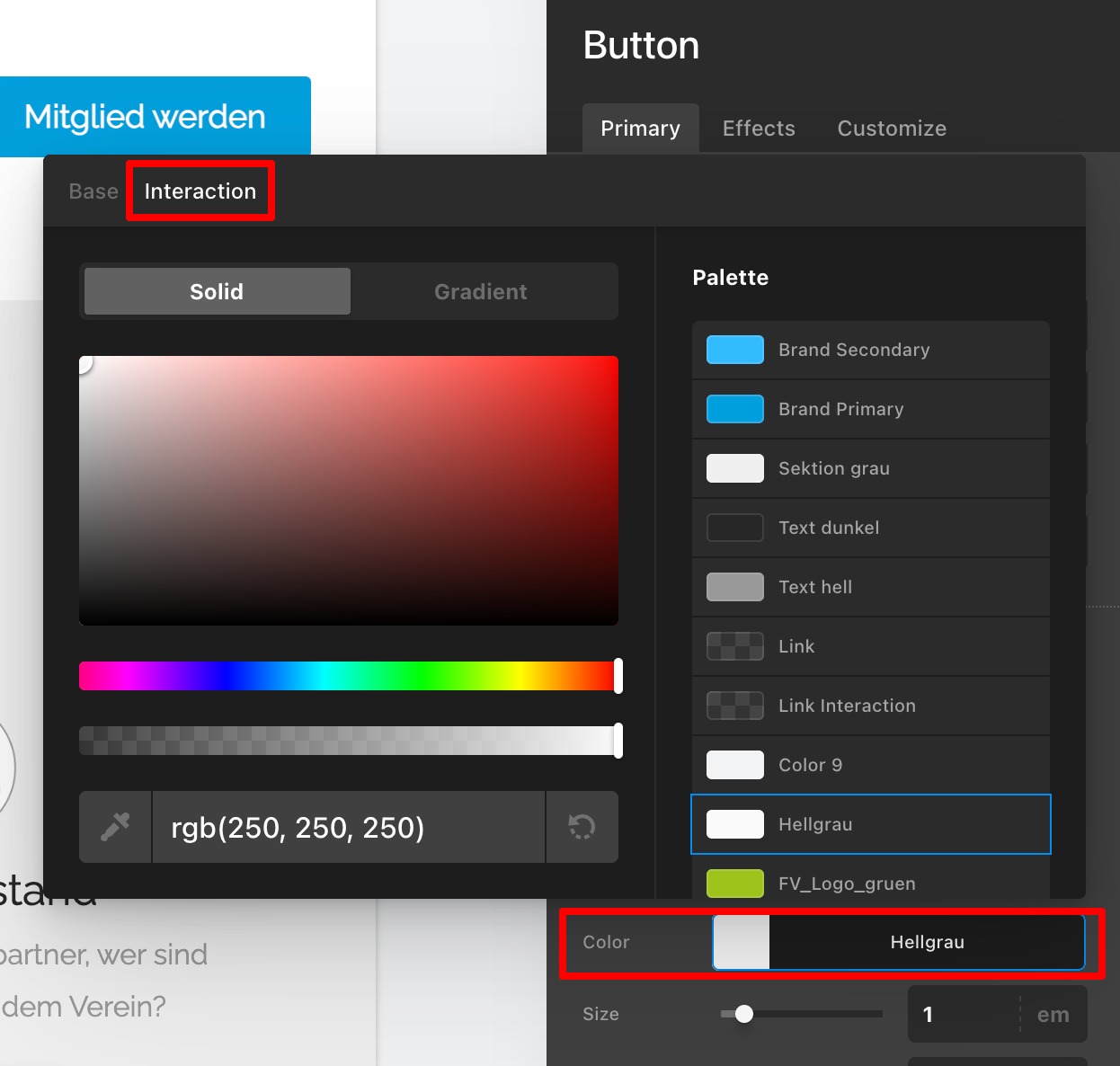This screenshot has height=1066, width=1120.
Task: Open the Customize tab
Action: (x=892, y=129)
